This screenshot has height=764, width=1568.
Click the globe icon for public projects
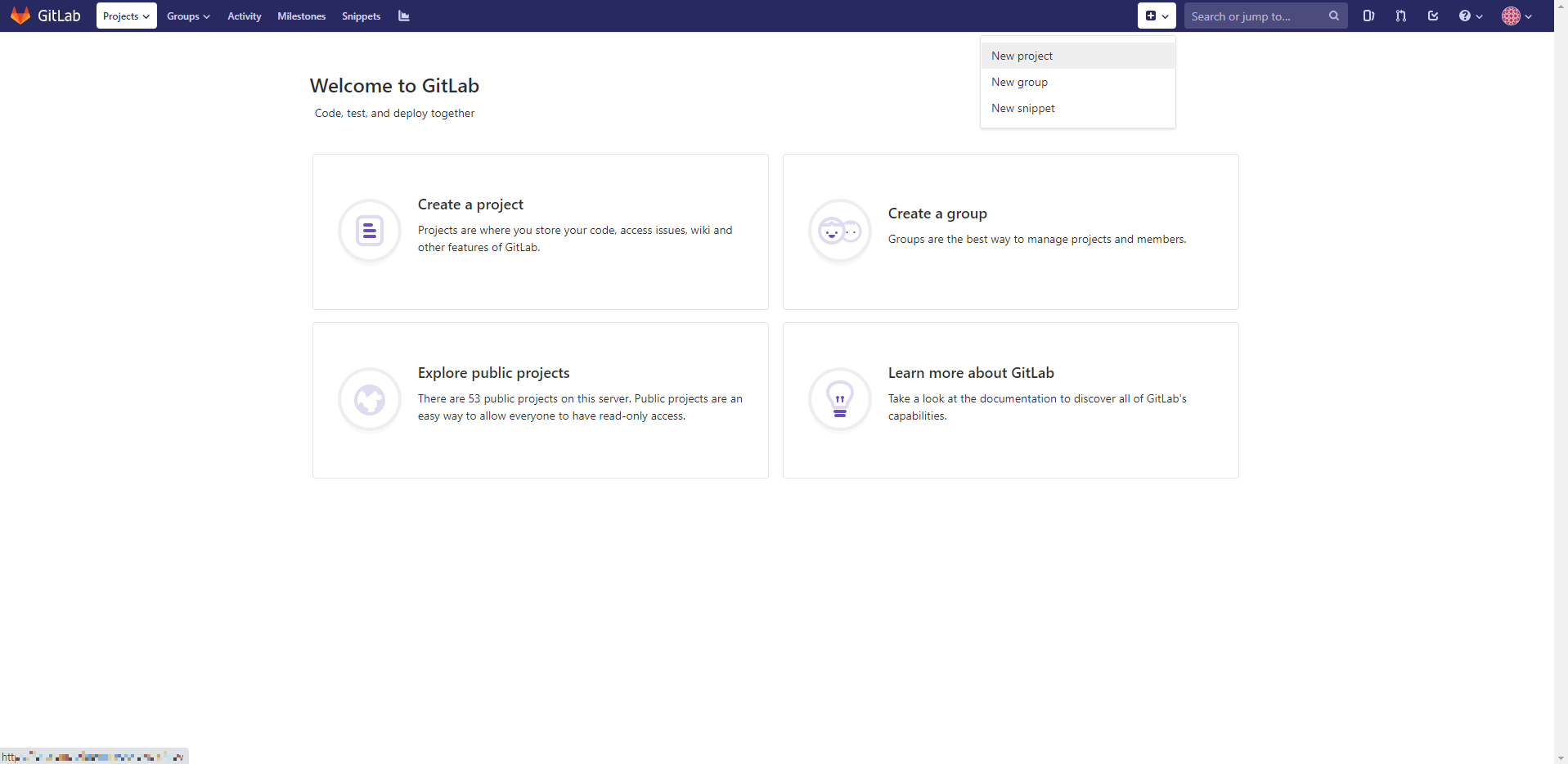(x=370, y=400)
